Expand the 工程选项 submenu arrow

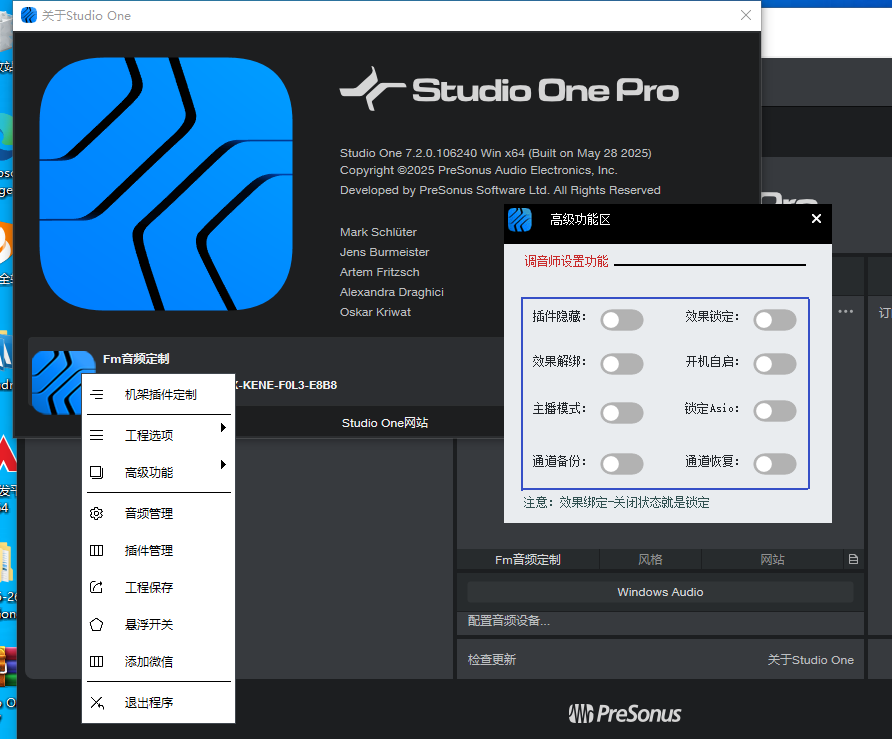coord(224,428)
